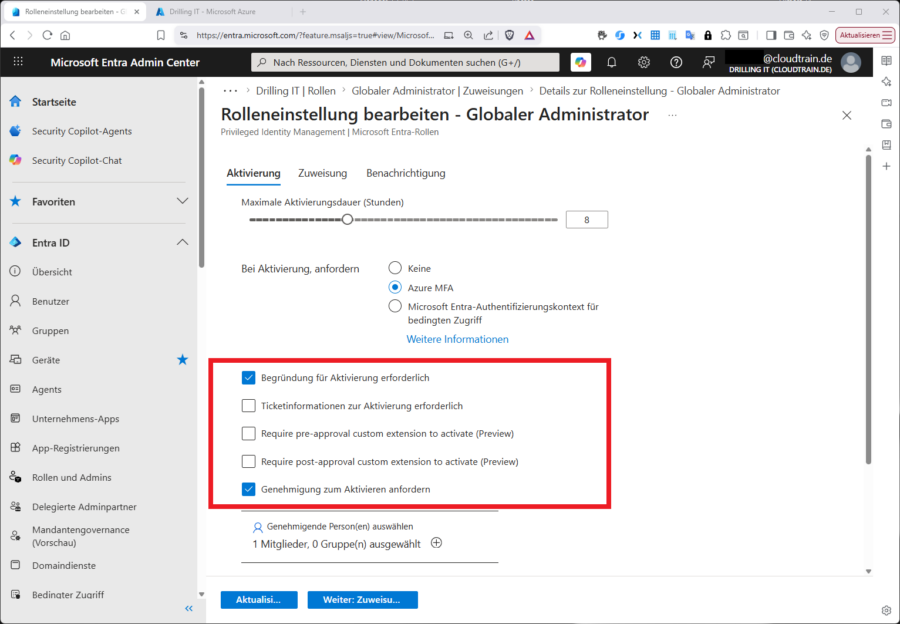The height and width of the screenshot is (624, 900).
Task: Click the maximum activation hours field
Action: [x=587, y=219]
